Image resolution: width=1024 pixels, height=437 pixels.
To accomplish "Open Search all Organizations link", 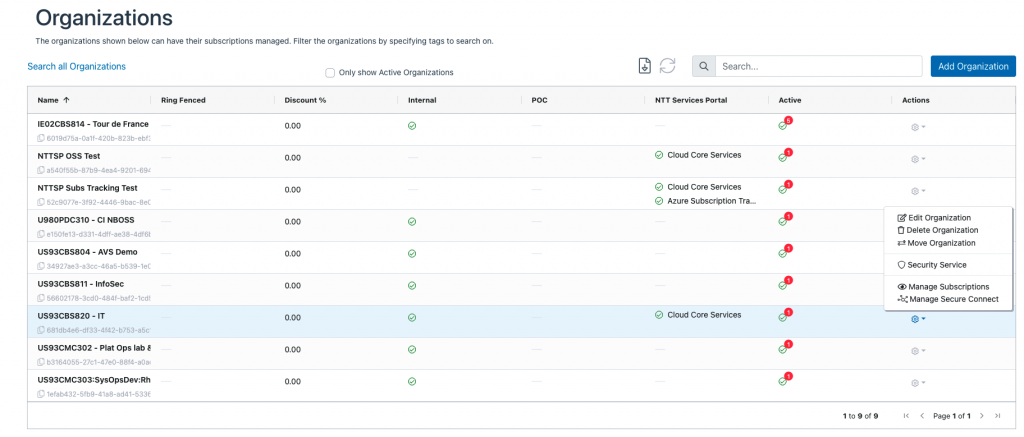I will (x=76, y=66).
